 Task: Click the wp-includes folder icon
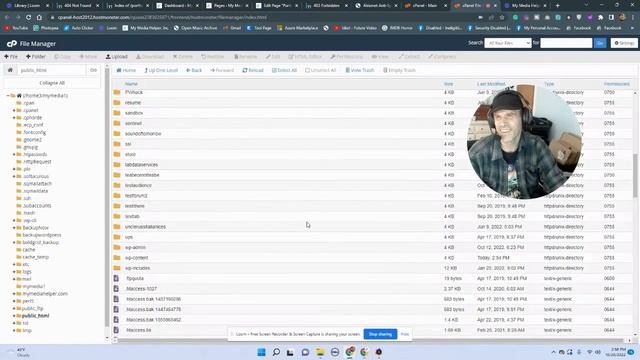(x=117, y=268)
